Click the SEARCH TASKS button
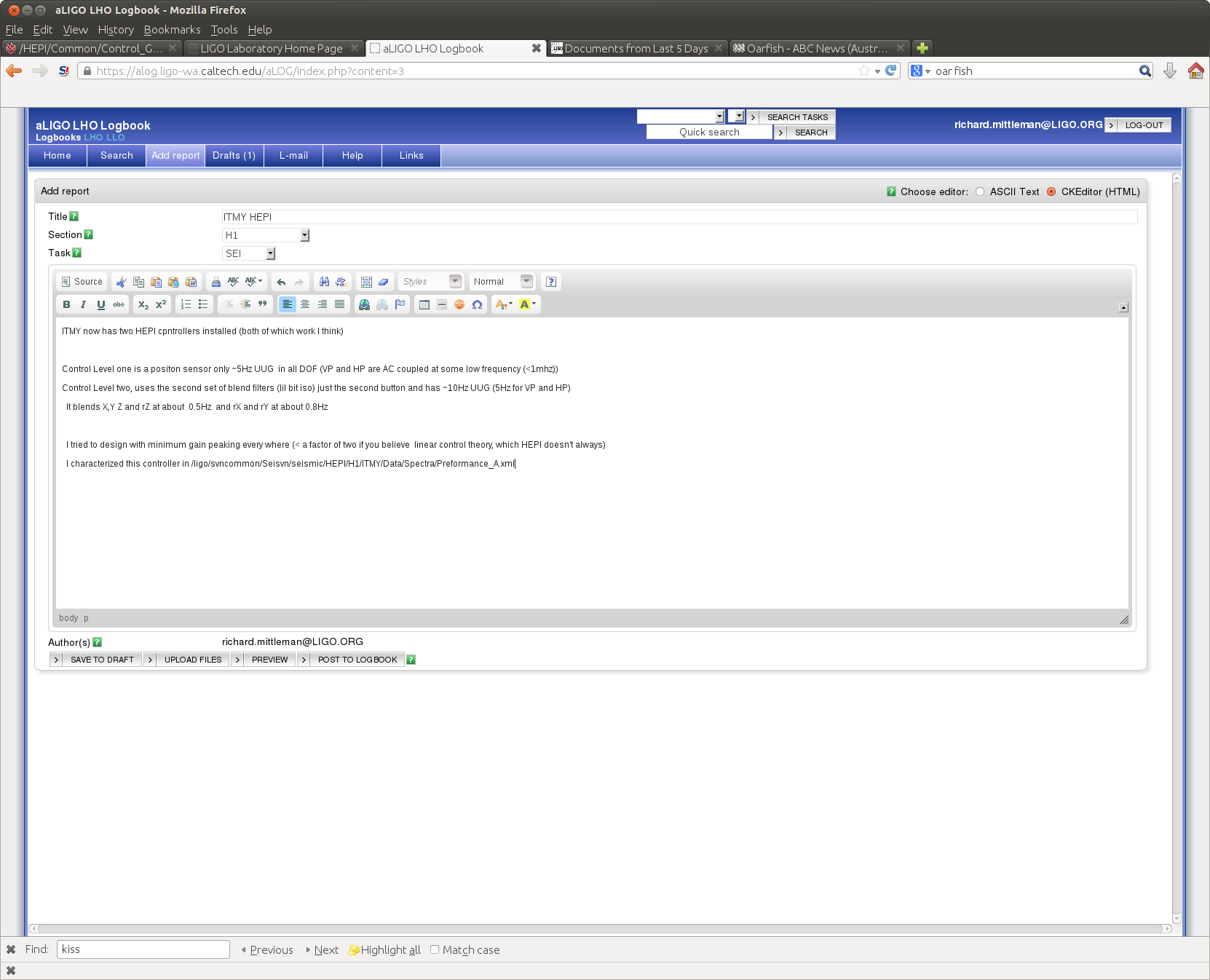The height and width of the screenshot is (980, 1210). [791, 117]
